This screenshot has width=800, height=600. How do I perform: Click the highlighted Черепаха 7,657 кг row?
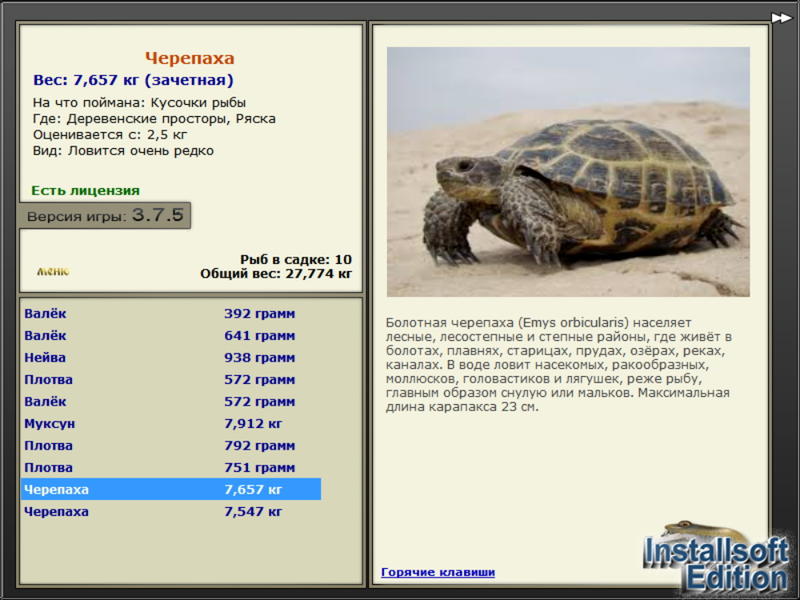tap(171, 489)
